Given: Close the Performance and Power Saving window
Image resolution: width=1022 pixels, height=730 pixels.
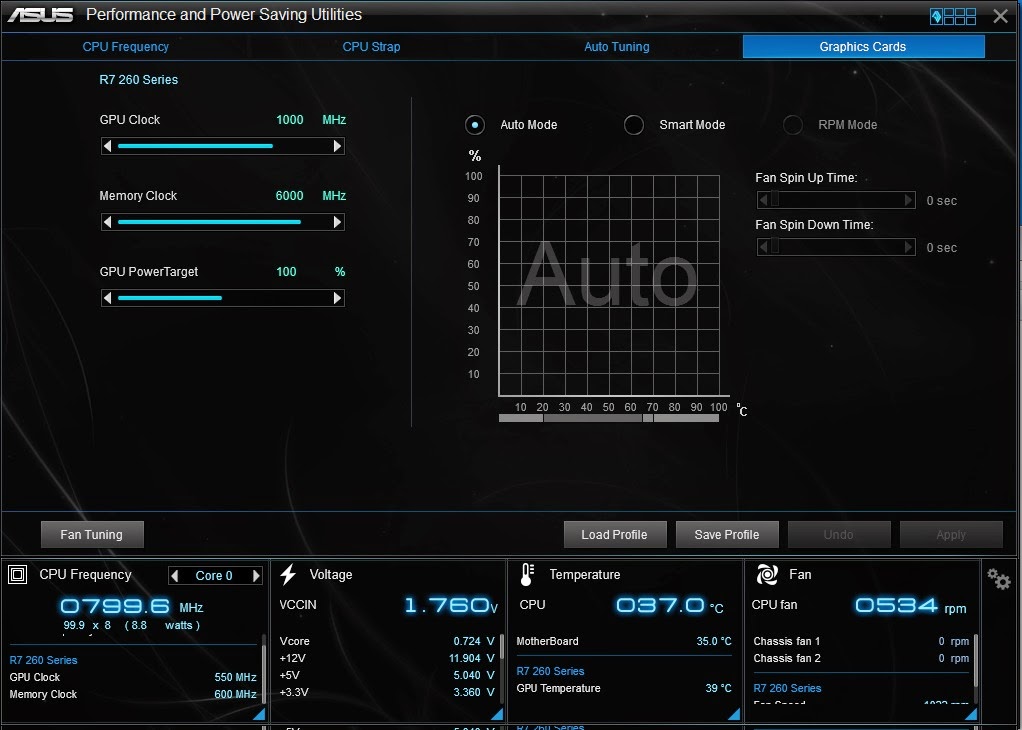Looking at the screenshot, I should 1000,16.
